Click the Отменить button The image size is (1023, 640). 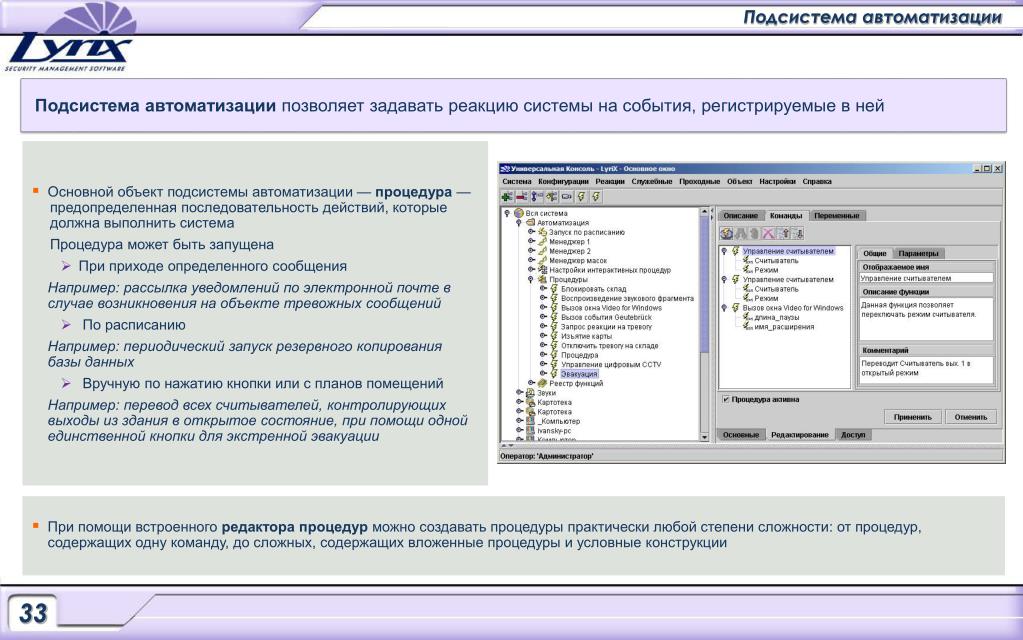[971, 417]
